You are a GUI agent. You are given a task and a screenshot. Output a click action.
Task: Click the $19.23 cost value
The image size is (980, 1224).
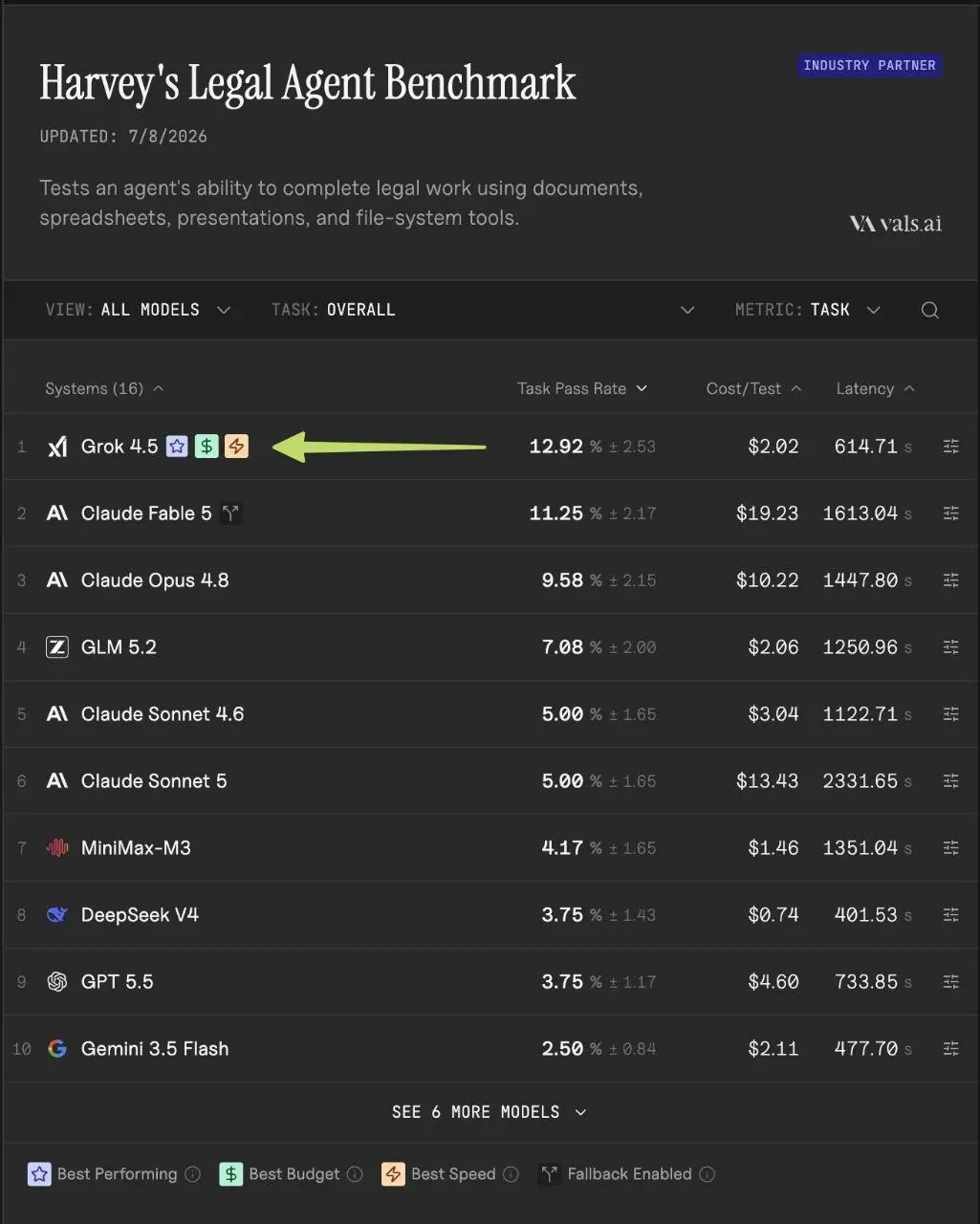(767, 514)
